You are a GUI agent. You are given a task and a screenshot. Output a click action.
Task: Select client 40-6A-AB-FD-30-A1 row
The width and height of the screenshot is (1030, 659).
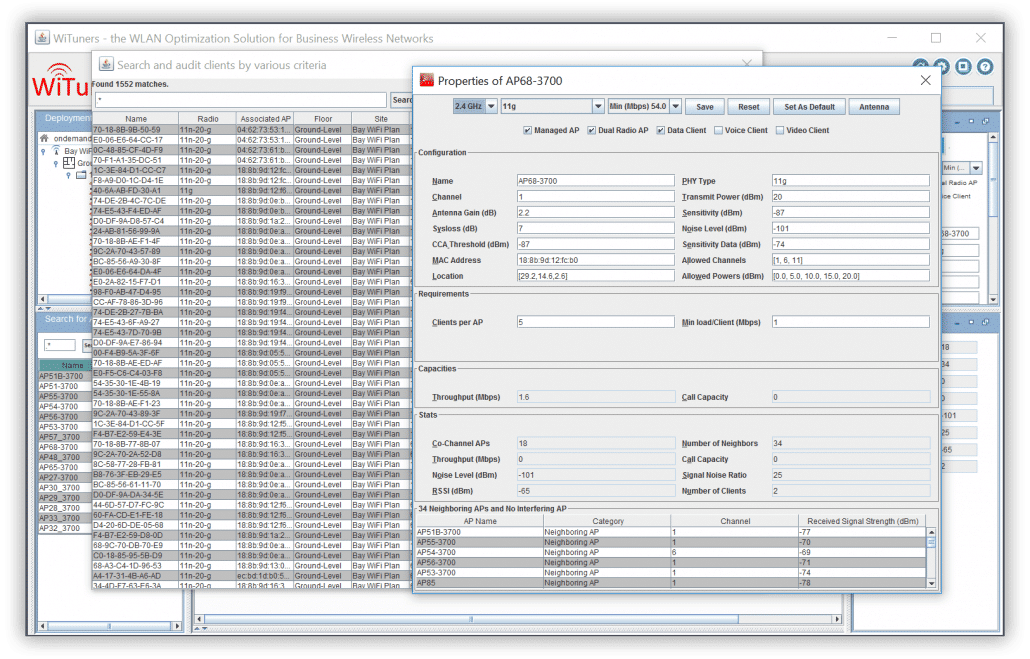pyautogui.click(x=252, y=191)
